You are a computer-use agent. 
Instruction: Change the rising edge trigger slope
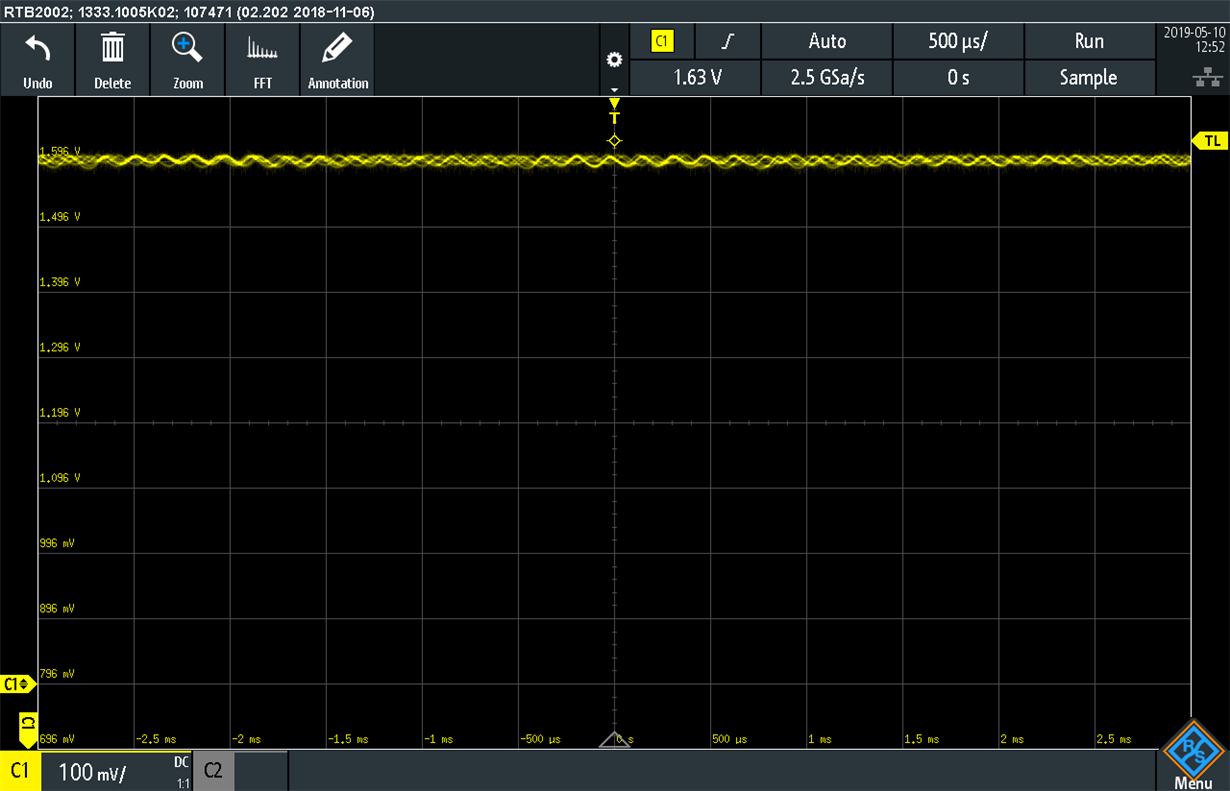[x=729, y=41]
